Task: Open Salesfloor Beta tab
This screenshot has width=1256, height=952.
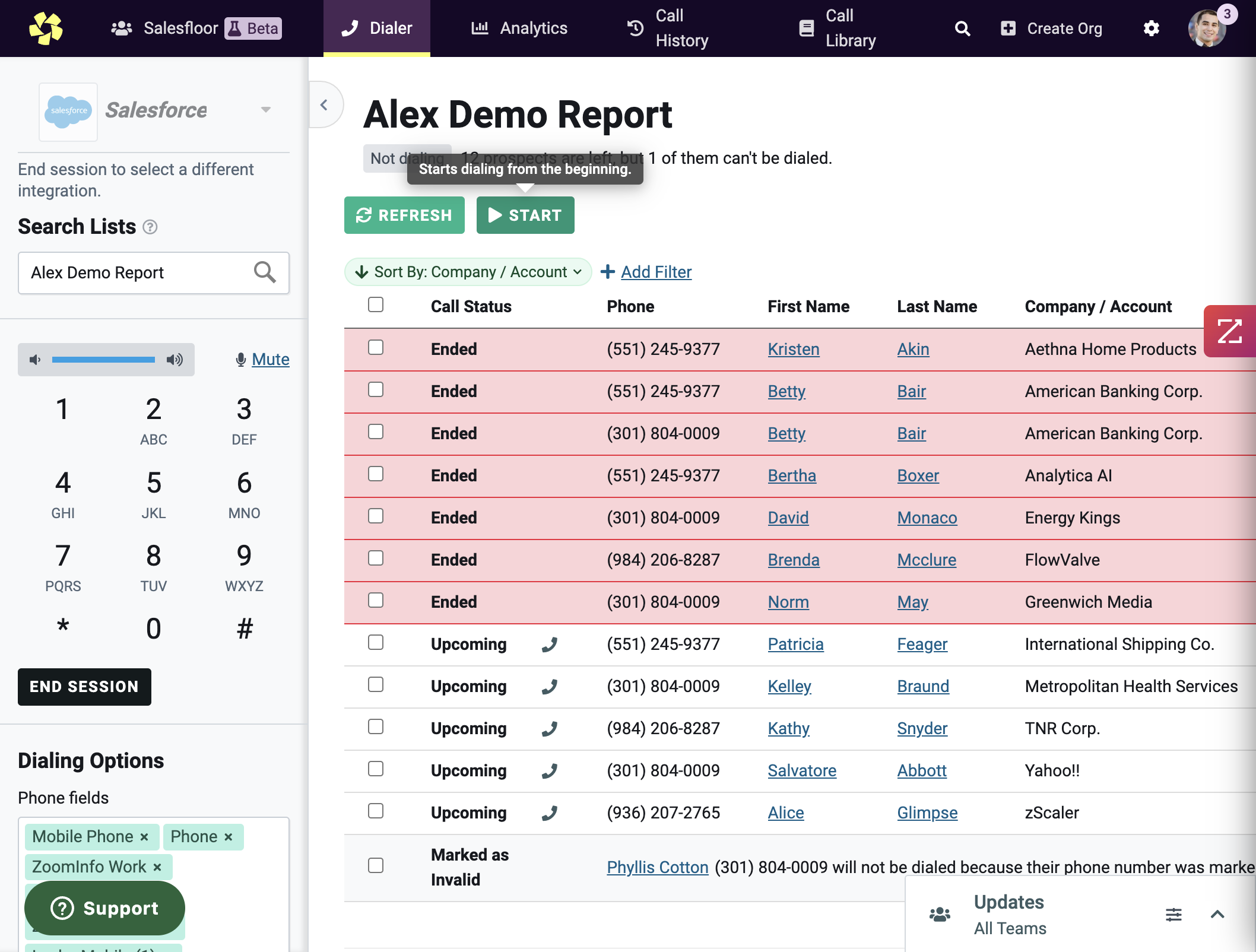Action: coord(196,28)
